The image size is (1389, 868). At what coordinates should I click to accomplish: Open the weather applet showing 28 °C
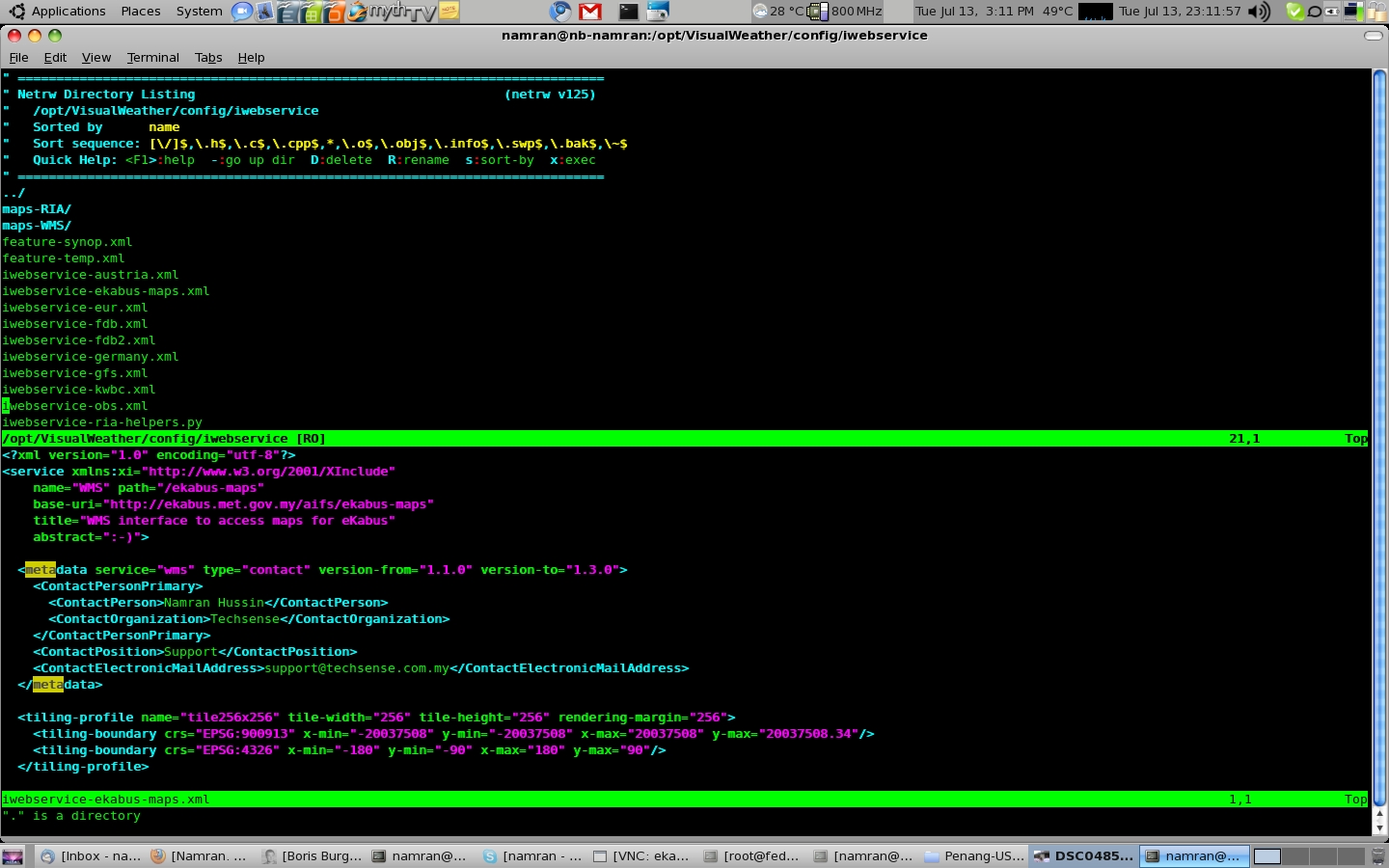point(779,12)
